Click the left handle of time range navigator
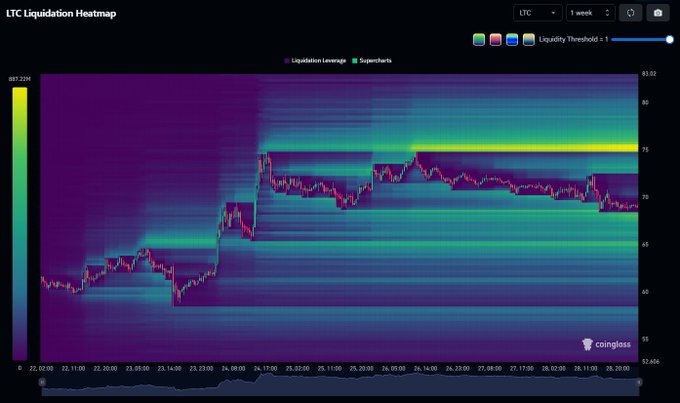 pyautogui.click(x=42, y=382)
